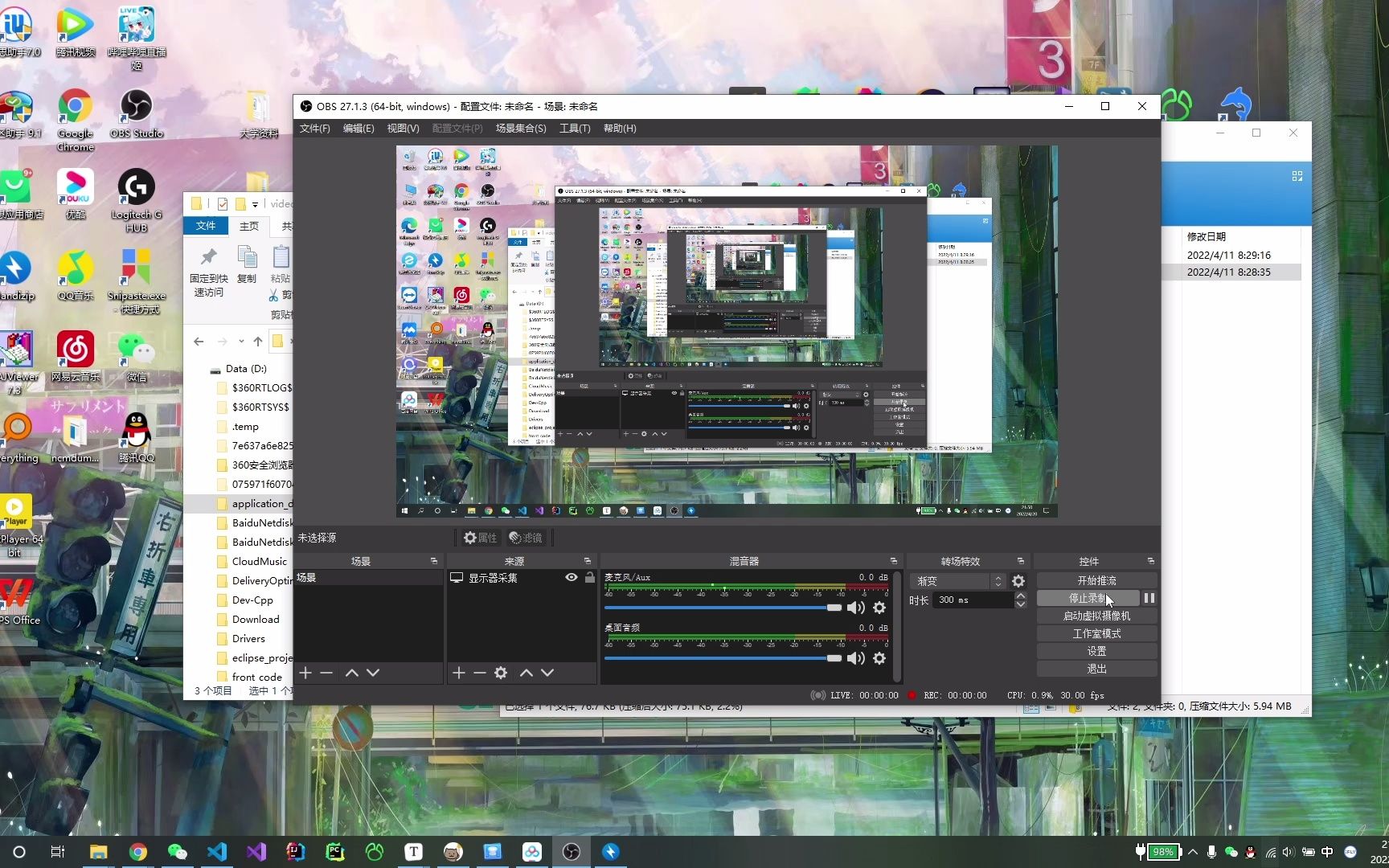1389x868 pixels.
Task: Undock the 来源 panel icon
Action: coord(588,561)
